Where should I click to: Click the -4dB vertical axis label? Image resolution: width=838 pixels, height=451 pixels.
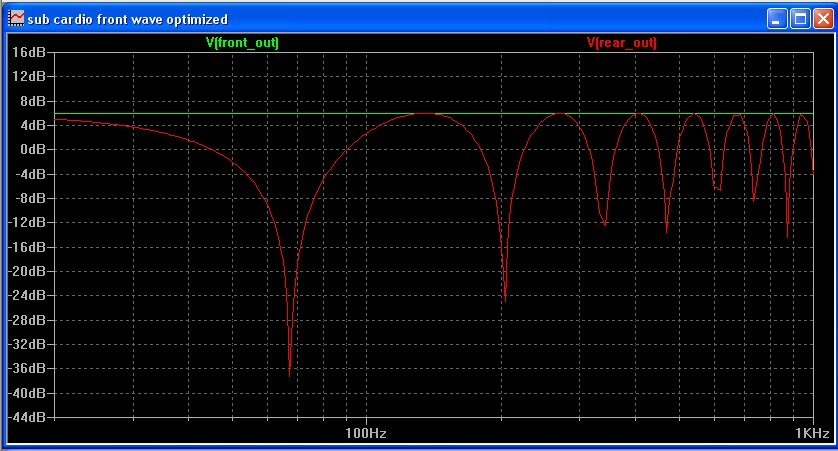[29, 174]
